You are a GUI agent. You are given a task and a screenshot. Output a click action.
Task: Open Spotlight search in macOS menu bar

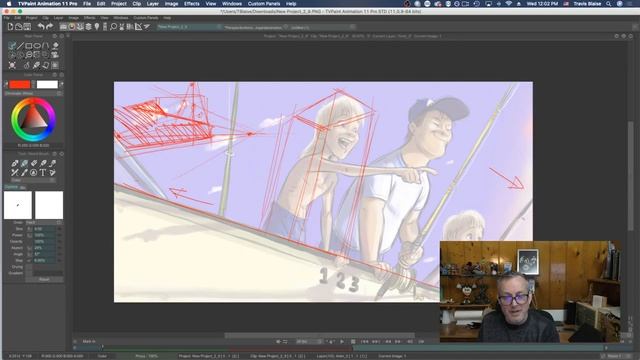(609, 4)
